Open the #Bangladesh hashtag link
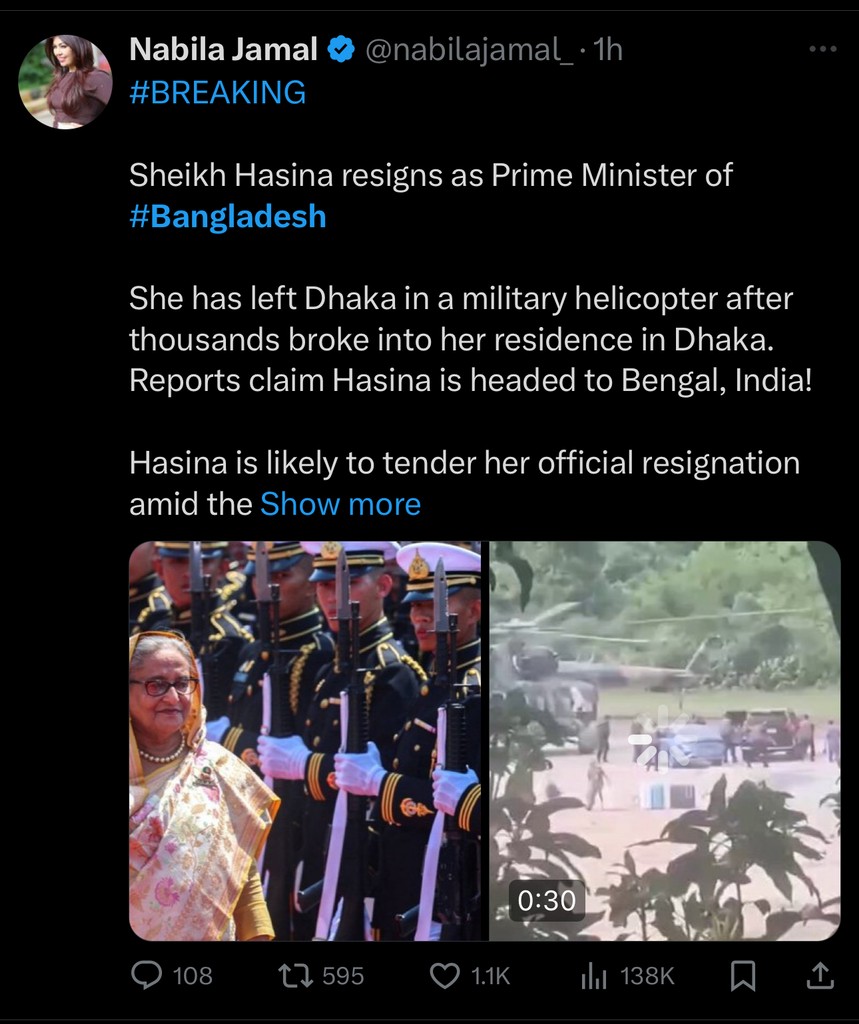 [x=227, y=216]
